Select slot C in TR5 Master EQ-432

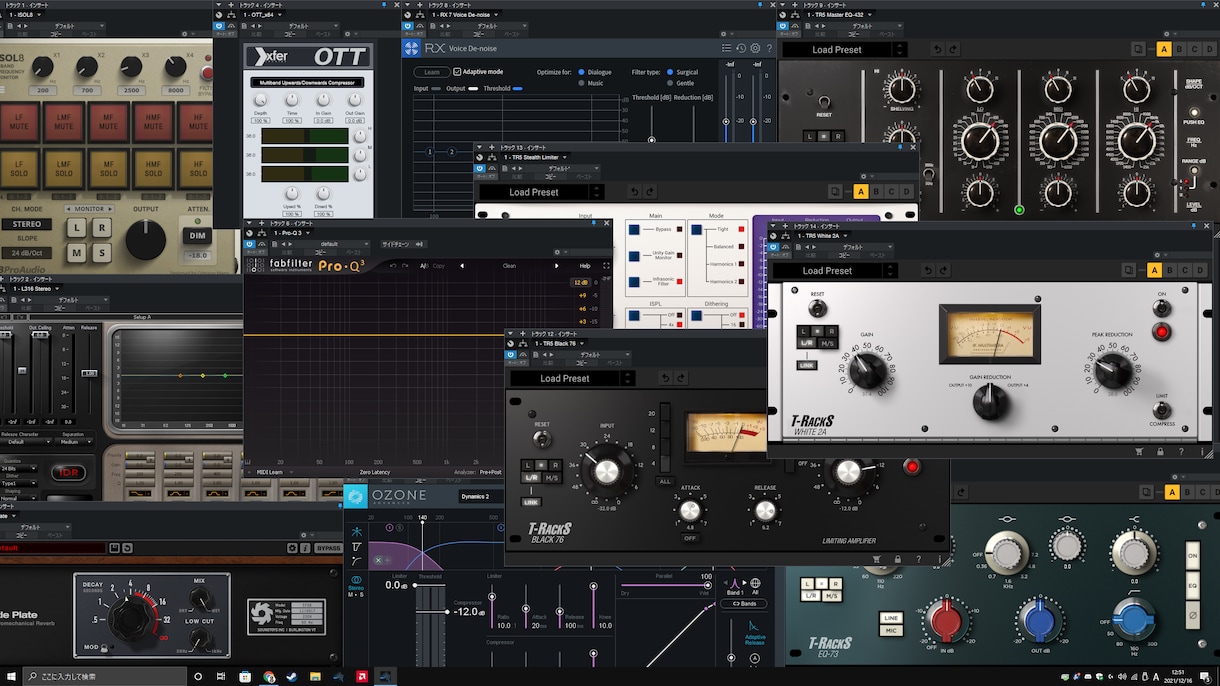(x=1196, y=49)
